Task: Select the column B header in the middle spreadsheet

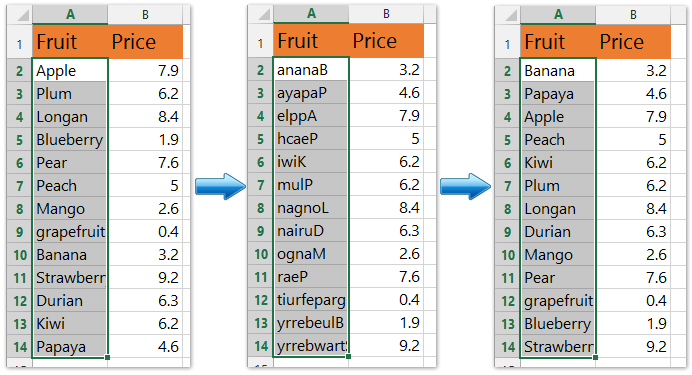Action: [386, 14]
